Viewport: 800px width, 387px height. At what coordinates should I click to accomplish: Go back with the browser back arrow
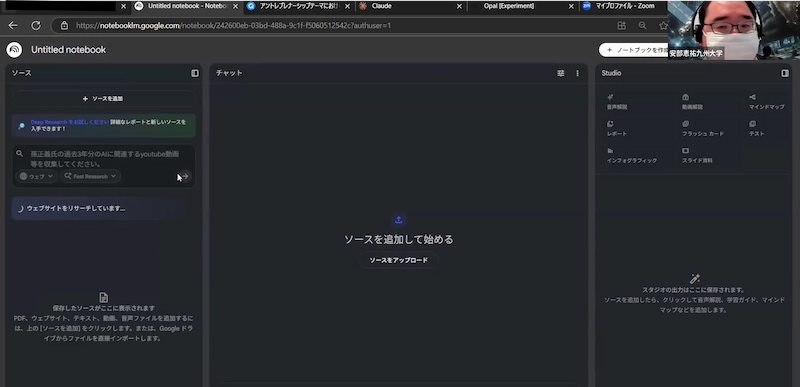(x=13, y=25)
